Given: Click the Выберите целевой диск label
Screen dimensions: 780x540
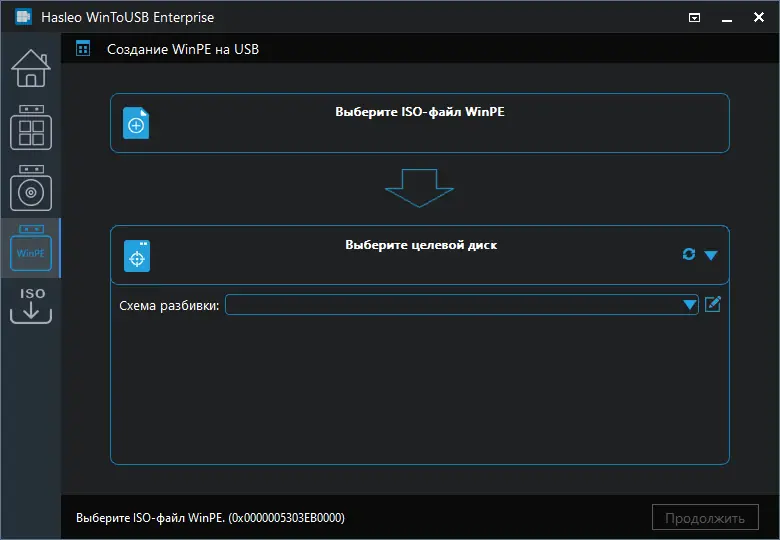Looking at the screenshot, I should pos(420,244).
